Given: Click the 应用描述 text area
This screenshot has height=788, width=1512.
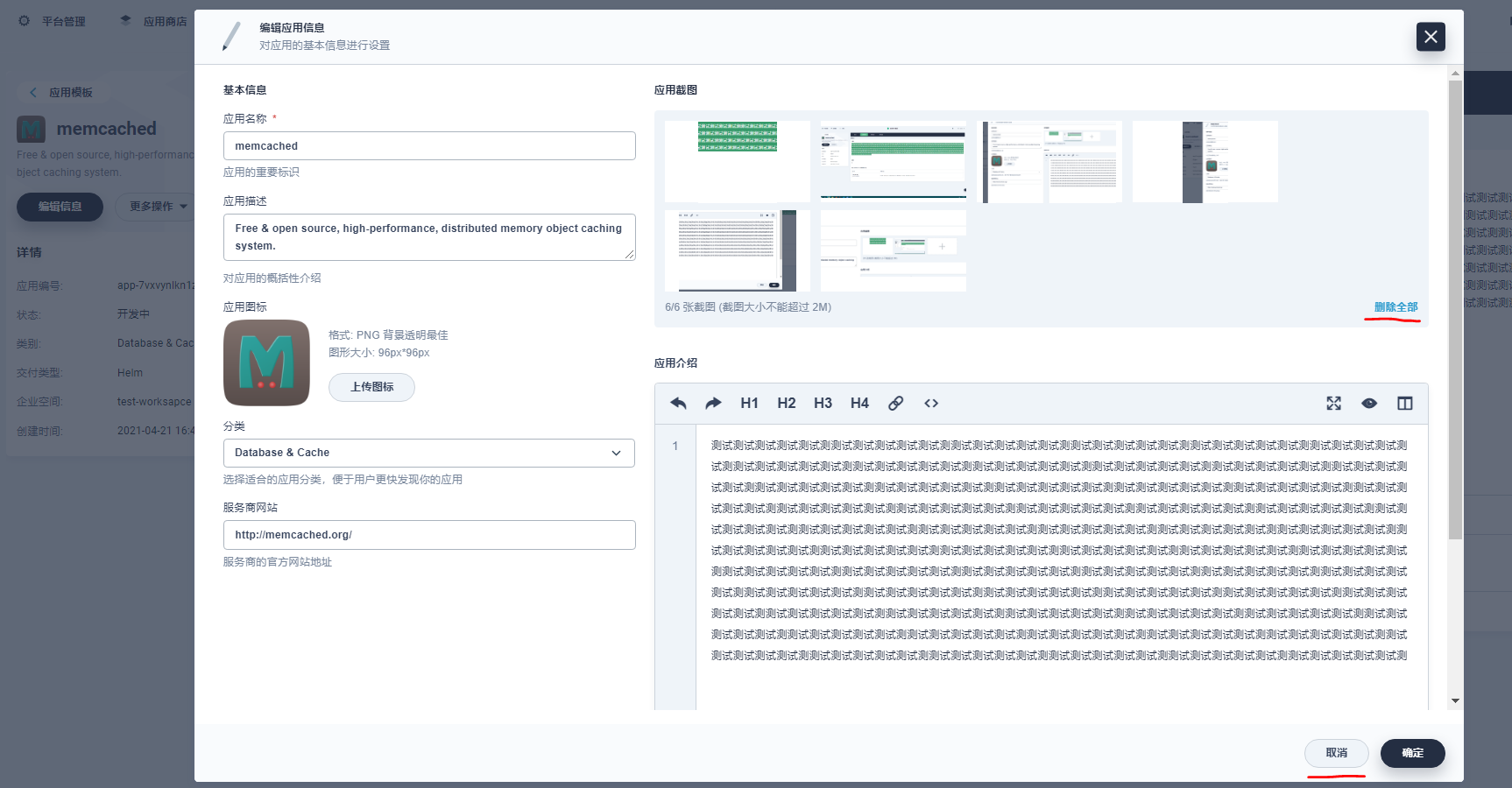Looking at the screenshot, I should point(429,237).
